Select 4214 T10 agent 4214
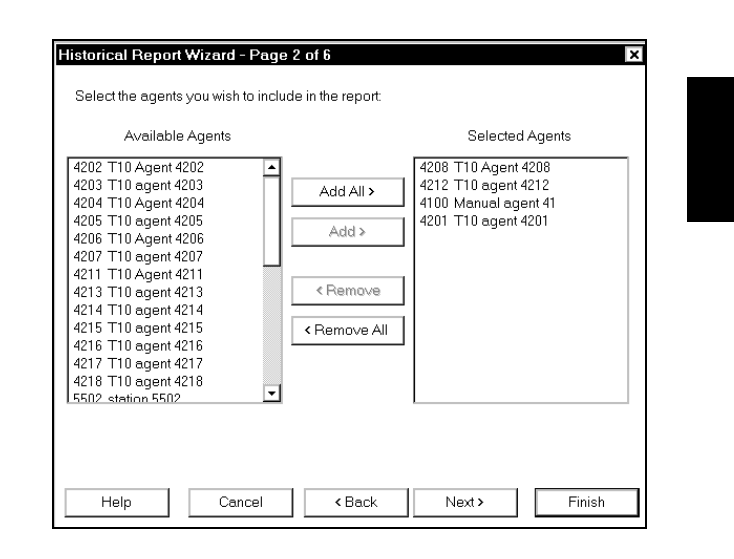Screen dimensions: 734x559 point(166,309)
